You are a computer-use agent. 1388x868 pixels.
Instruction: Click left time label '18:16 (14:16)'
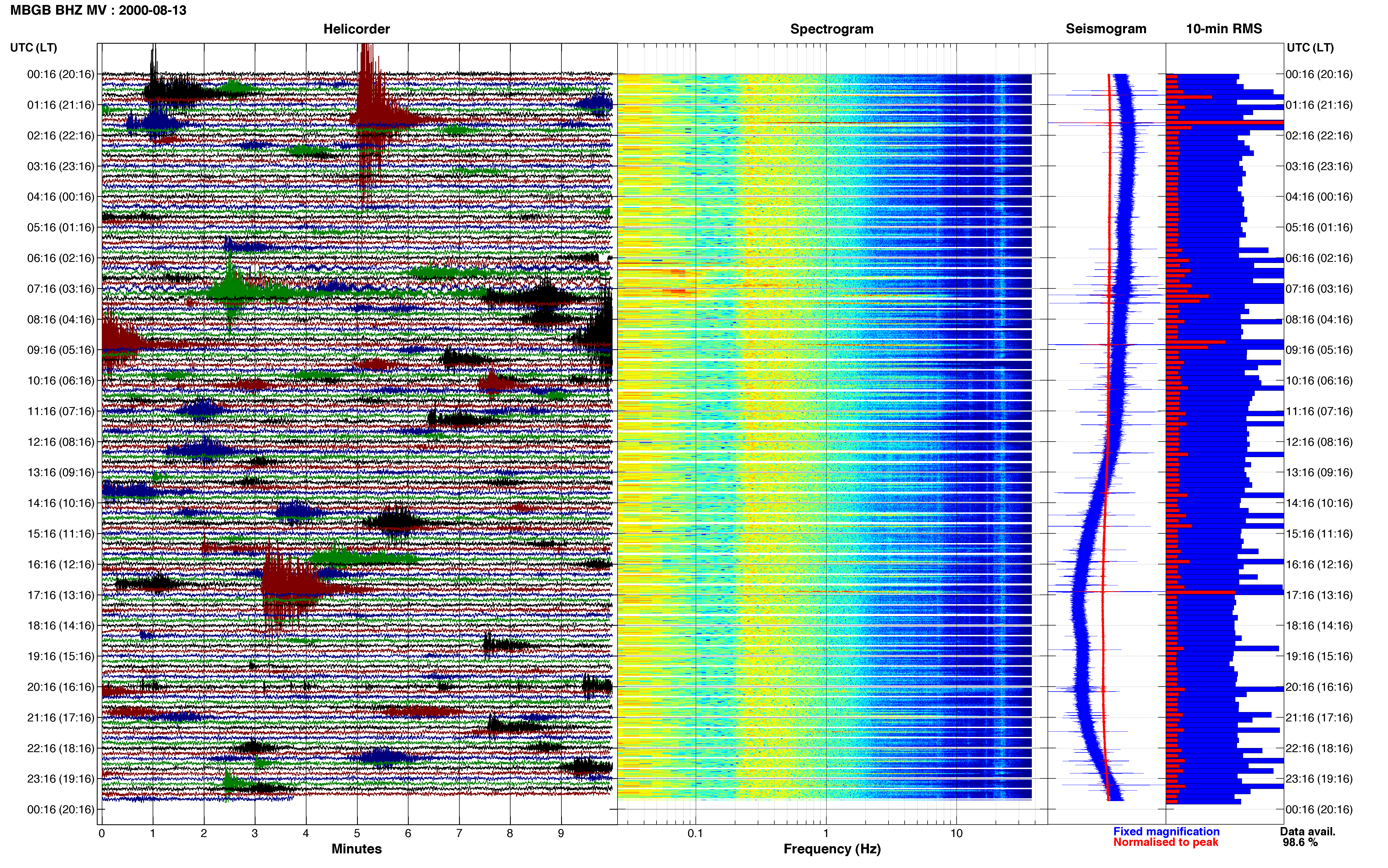click(x=61, y=626)
